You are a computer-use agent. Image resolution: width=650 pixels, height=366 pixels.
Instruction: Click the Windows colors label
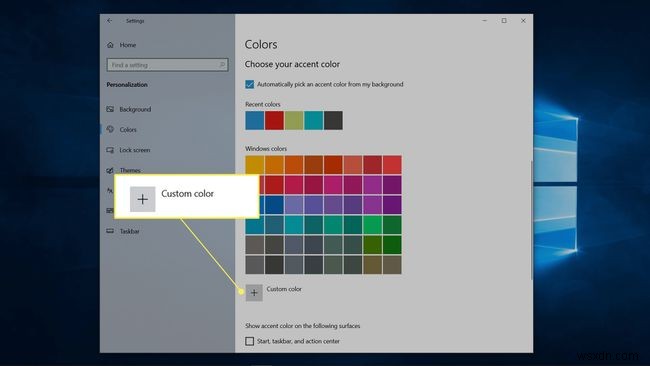pyautogui.click(x=266, y=148)
